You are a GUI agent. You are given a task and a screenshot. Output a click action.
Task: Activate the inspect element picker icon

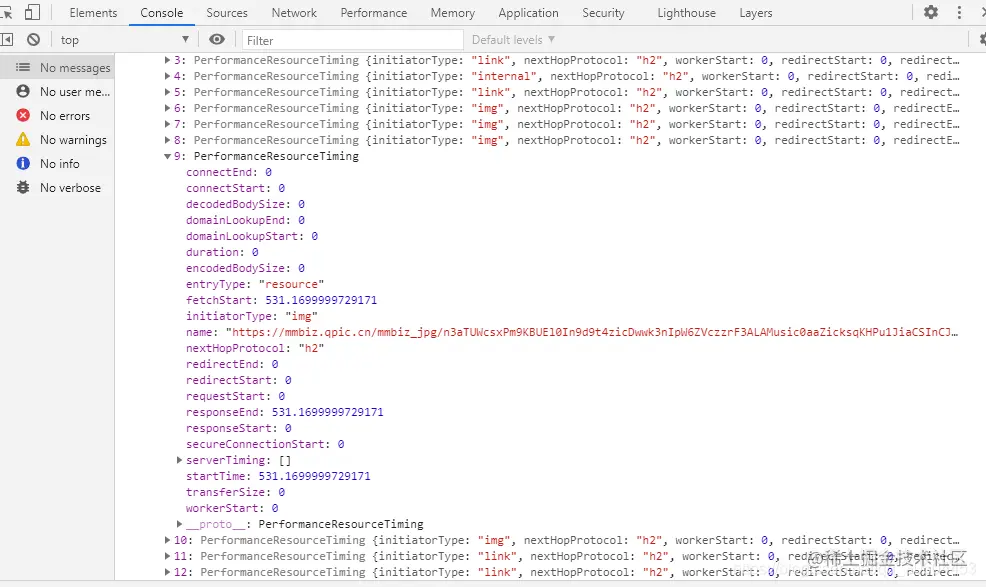pyautogui.click(x=6, y=13)
